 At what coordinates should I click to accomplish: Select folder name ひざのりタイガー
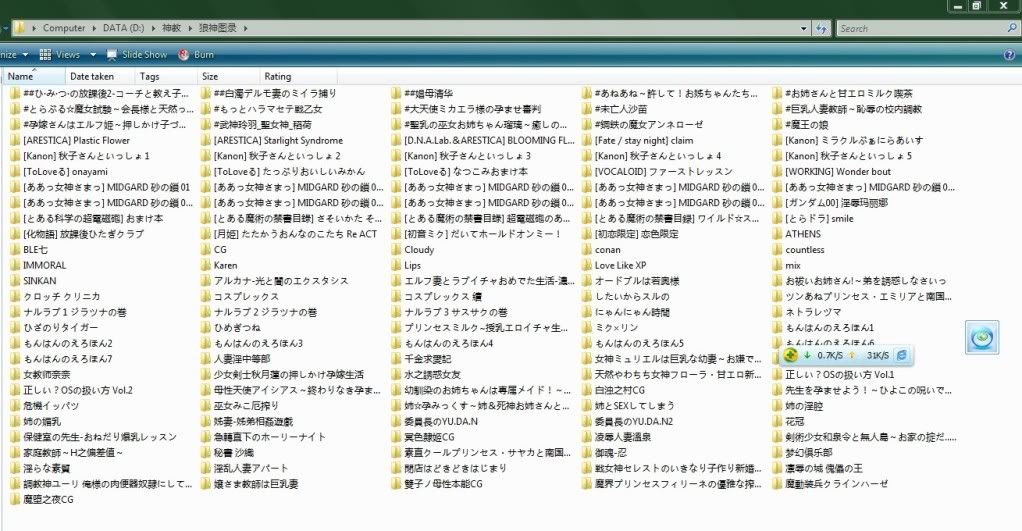click(61, 328)
